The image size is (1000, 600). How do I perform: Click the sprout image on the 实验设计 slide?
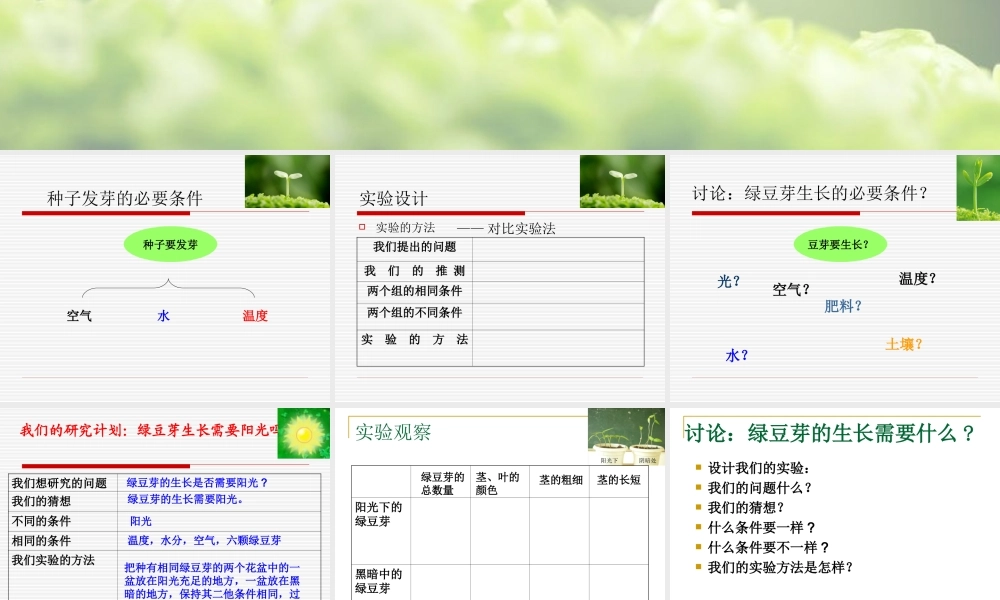click(622, 184)
